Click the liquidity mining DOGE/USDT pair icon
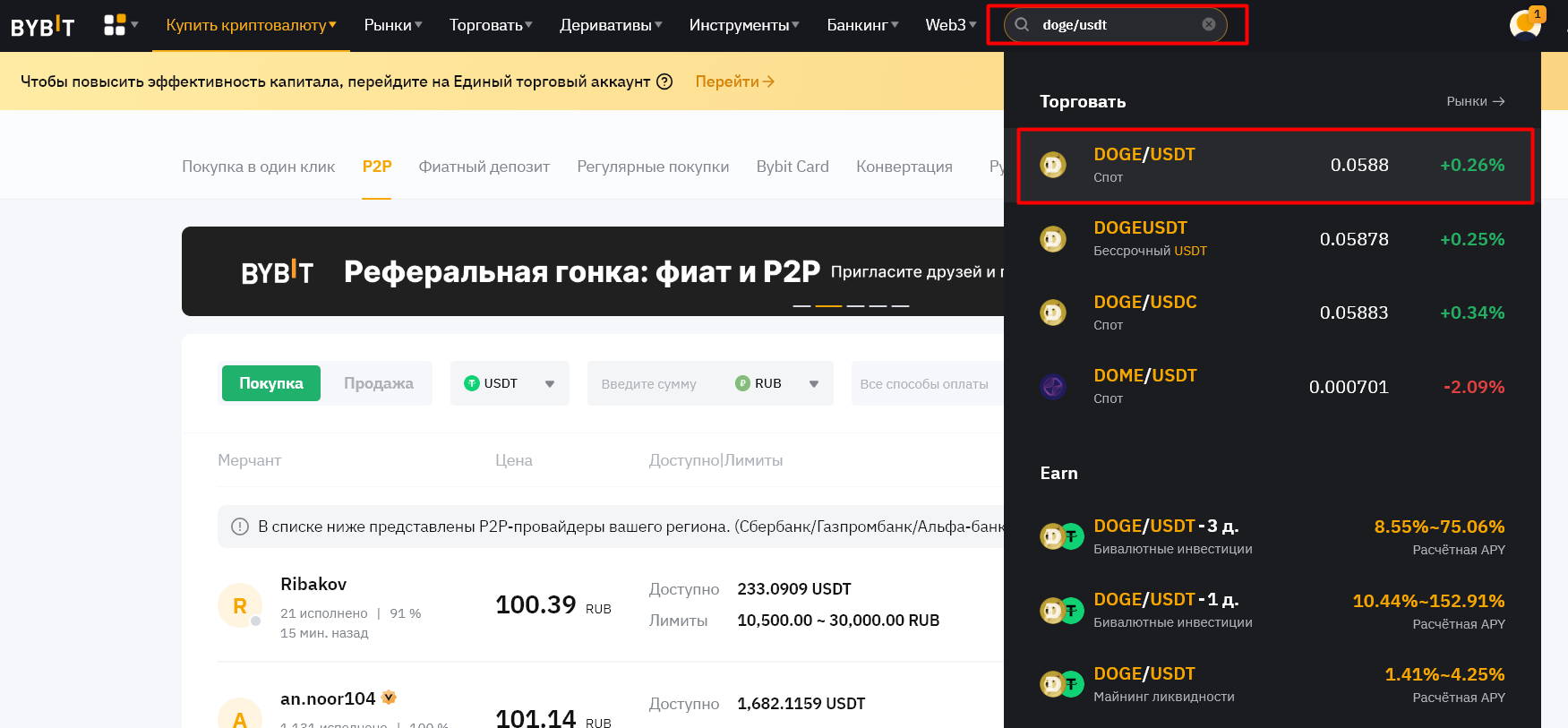Image resolution: width=1568 pixels, height=728 pixels. [x=1062, y=684]
